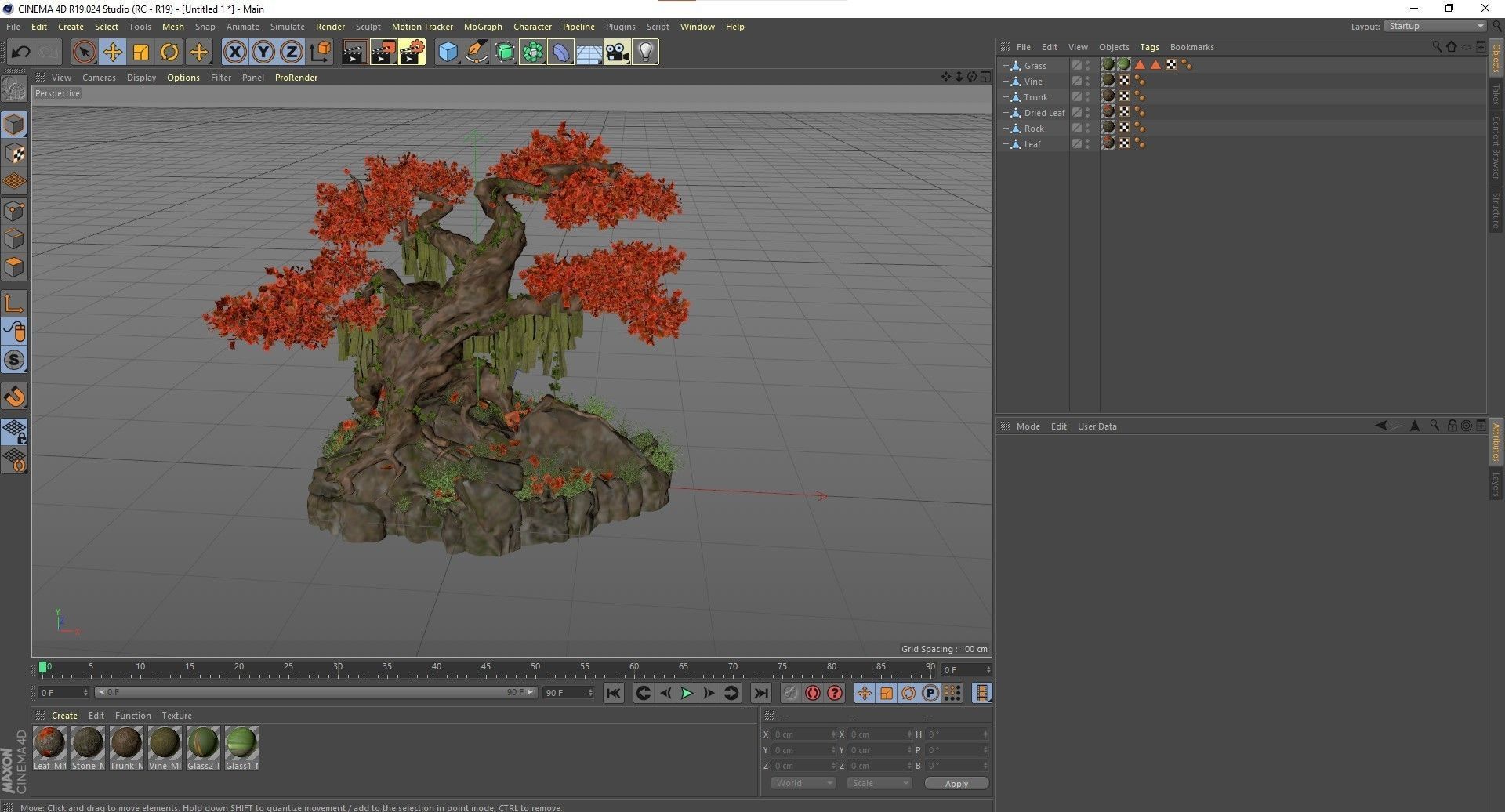Viewport: 1505px width, 812px height.
Task: Toggle Y axis lock
Action: point(263,53)
